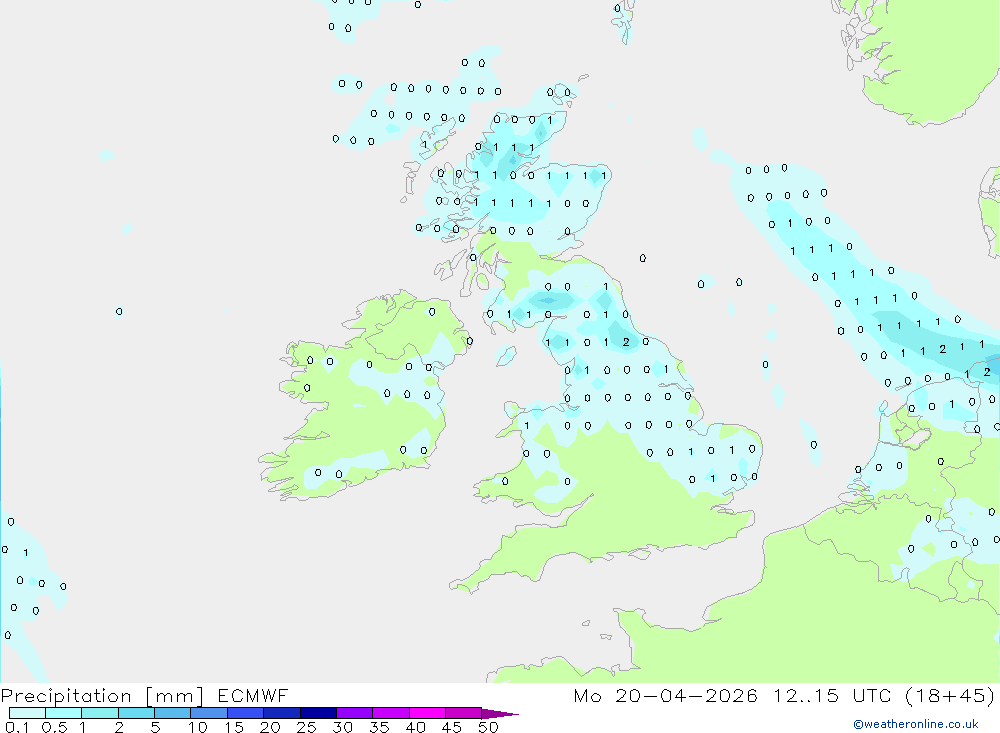Screen dimensions: 1000x733
Task: Click the '0.5' legend scale label
Action: (x=54, y=727)
